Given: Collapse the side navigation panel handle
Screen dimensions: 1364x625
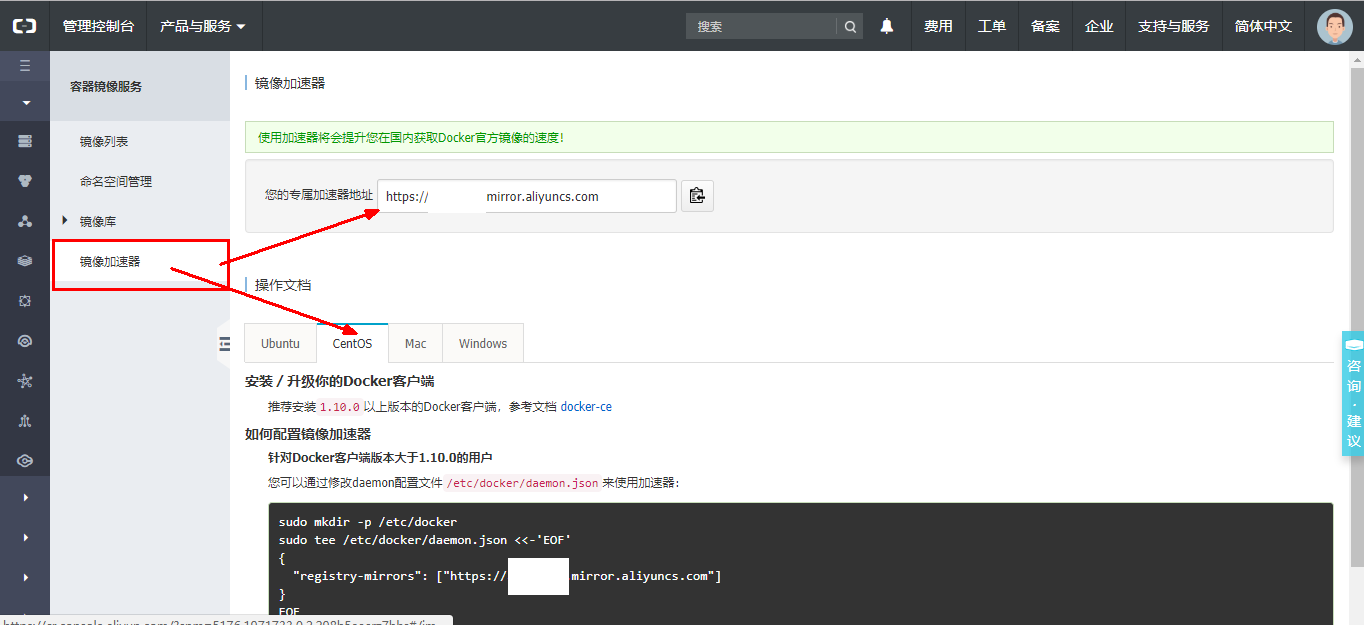Looking at the screenshot, I should (224, 345).
